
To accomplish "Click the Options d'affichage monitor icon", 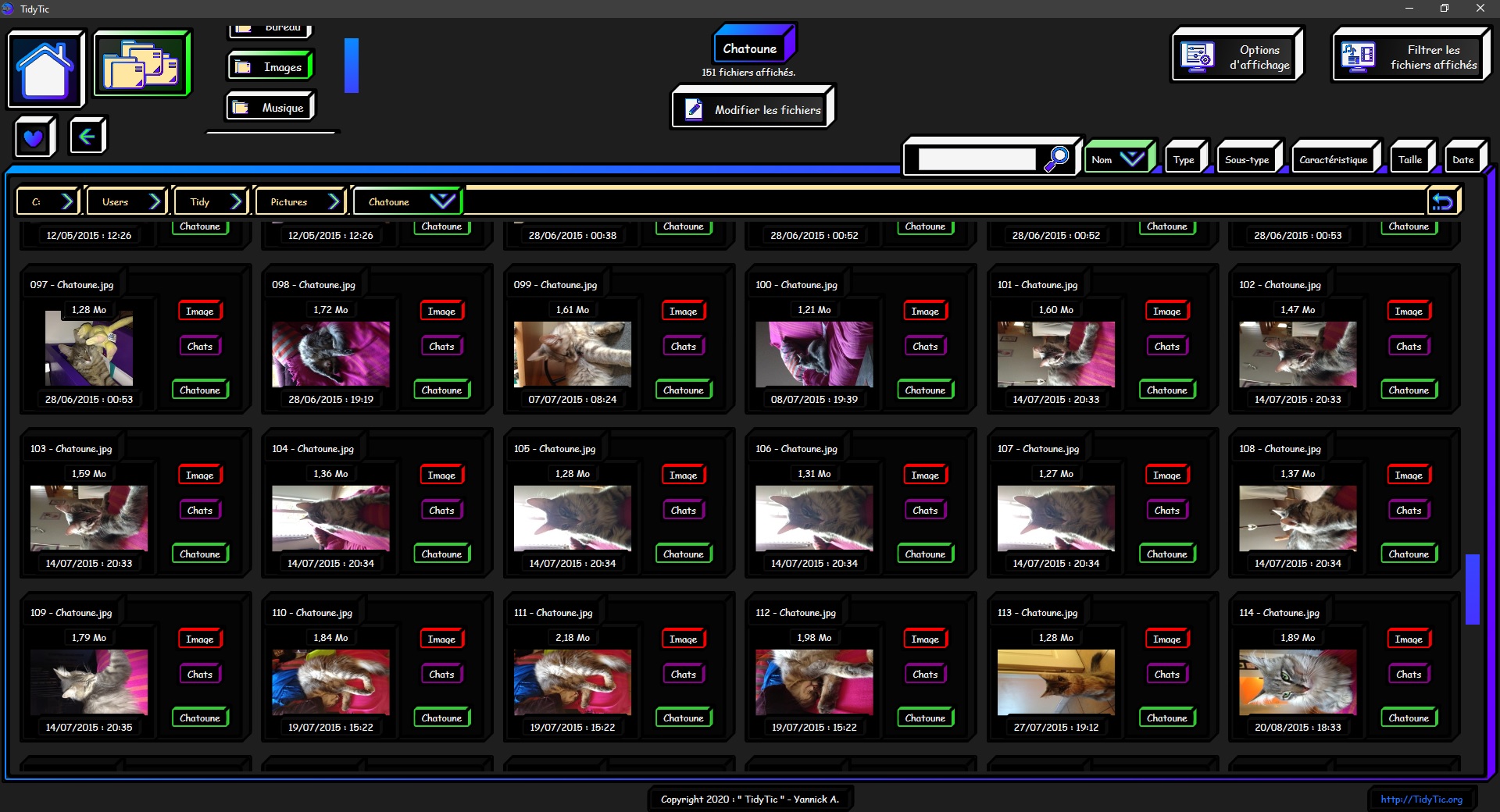I will pyautogui.click(x=1197, y=57).
